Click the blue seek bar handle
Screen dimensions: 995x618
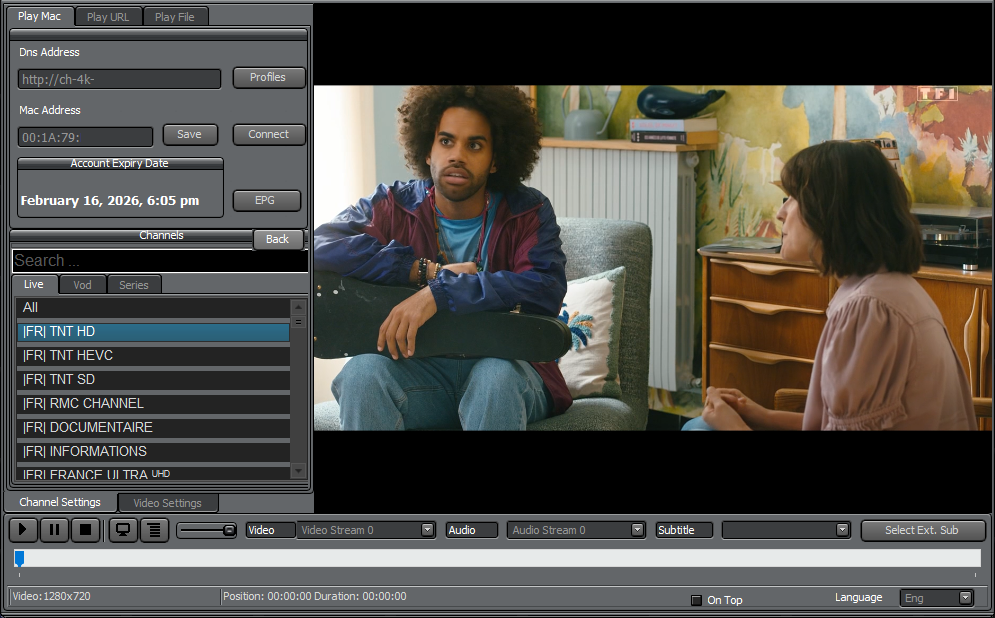tap(20, 558)
